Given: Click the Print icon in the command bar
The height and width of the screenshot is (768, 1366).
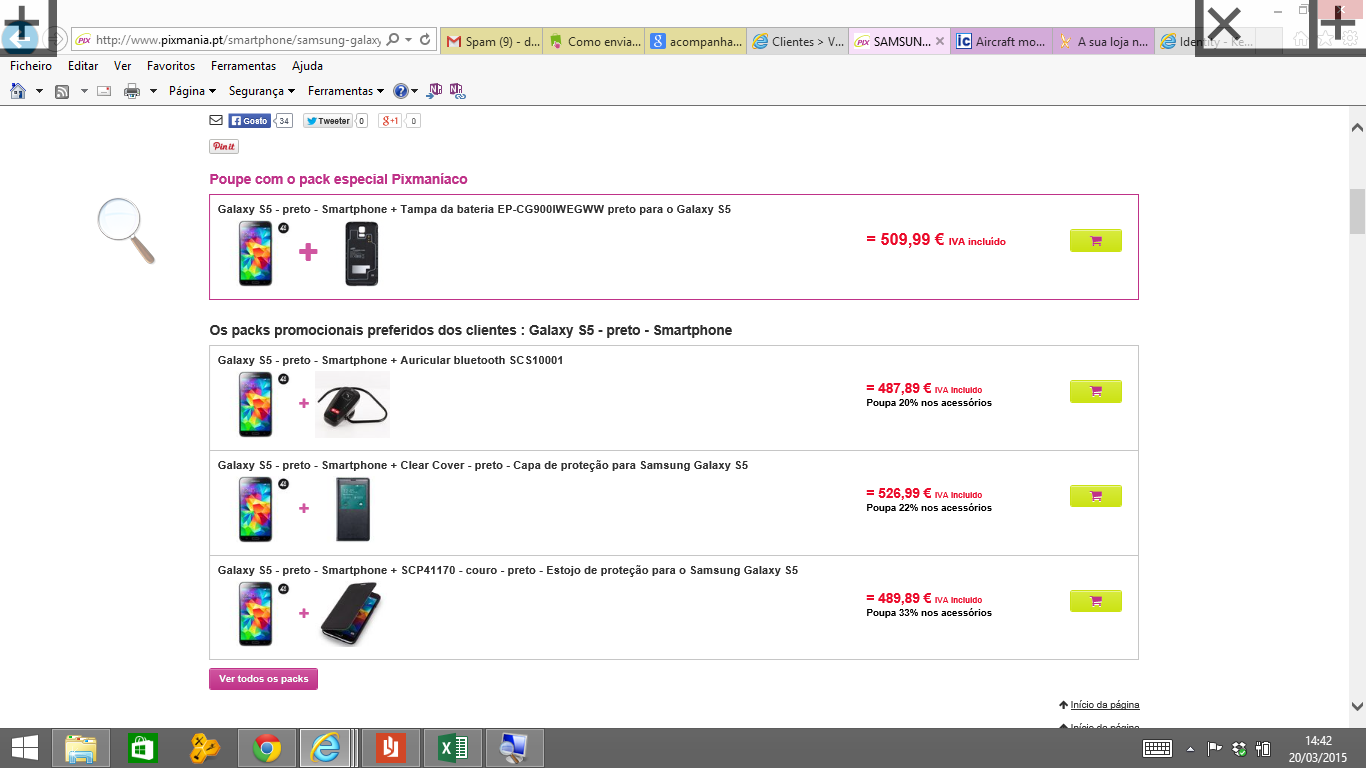Looking at the screenshot, I should [x=132, y=91].
